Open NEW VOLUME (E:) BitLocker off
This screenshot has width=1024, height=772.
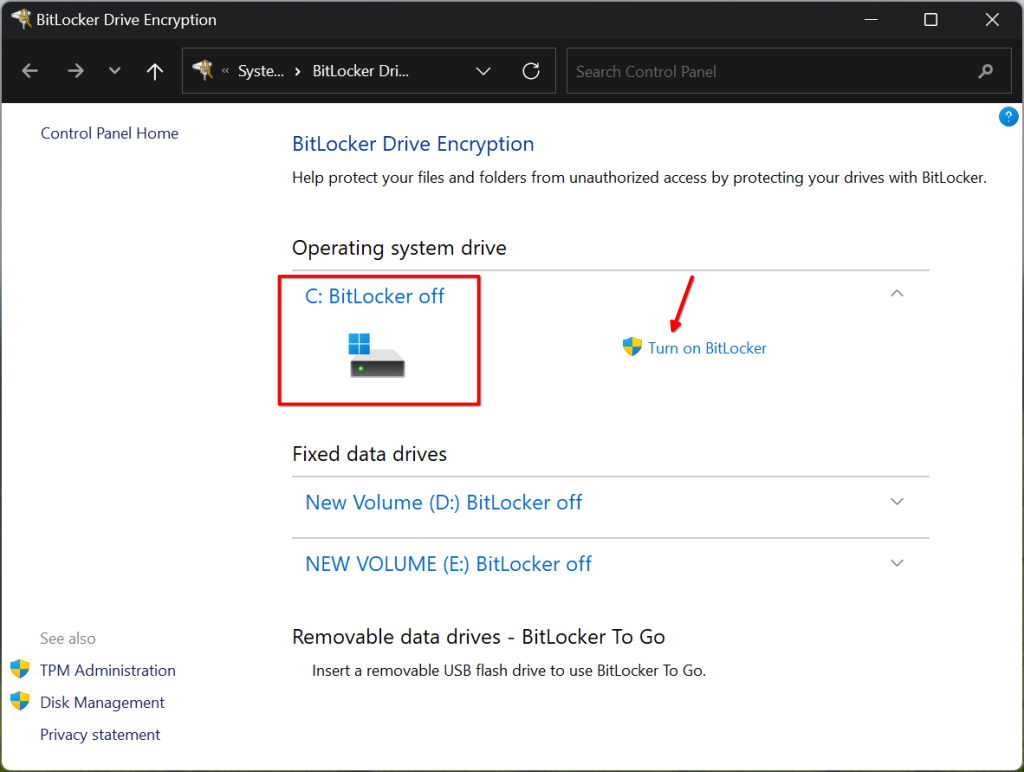pos(449,564)
